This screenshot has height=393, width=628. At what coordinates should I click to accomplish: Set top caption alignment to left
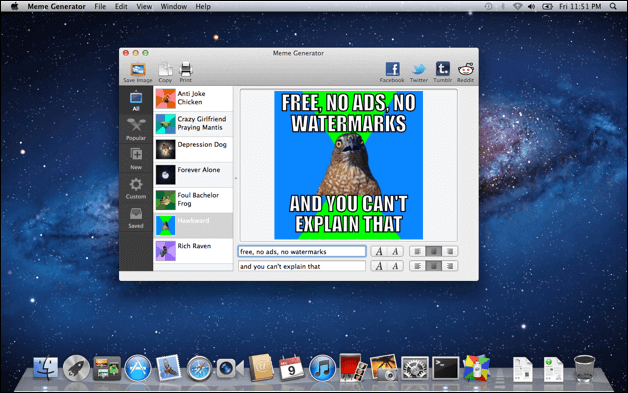tap(417, 252)
